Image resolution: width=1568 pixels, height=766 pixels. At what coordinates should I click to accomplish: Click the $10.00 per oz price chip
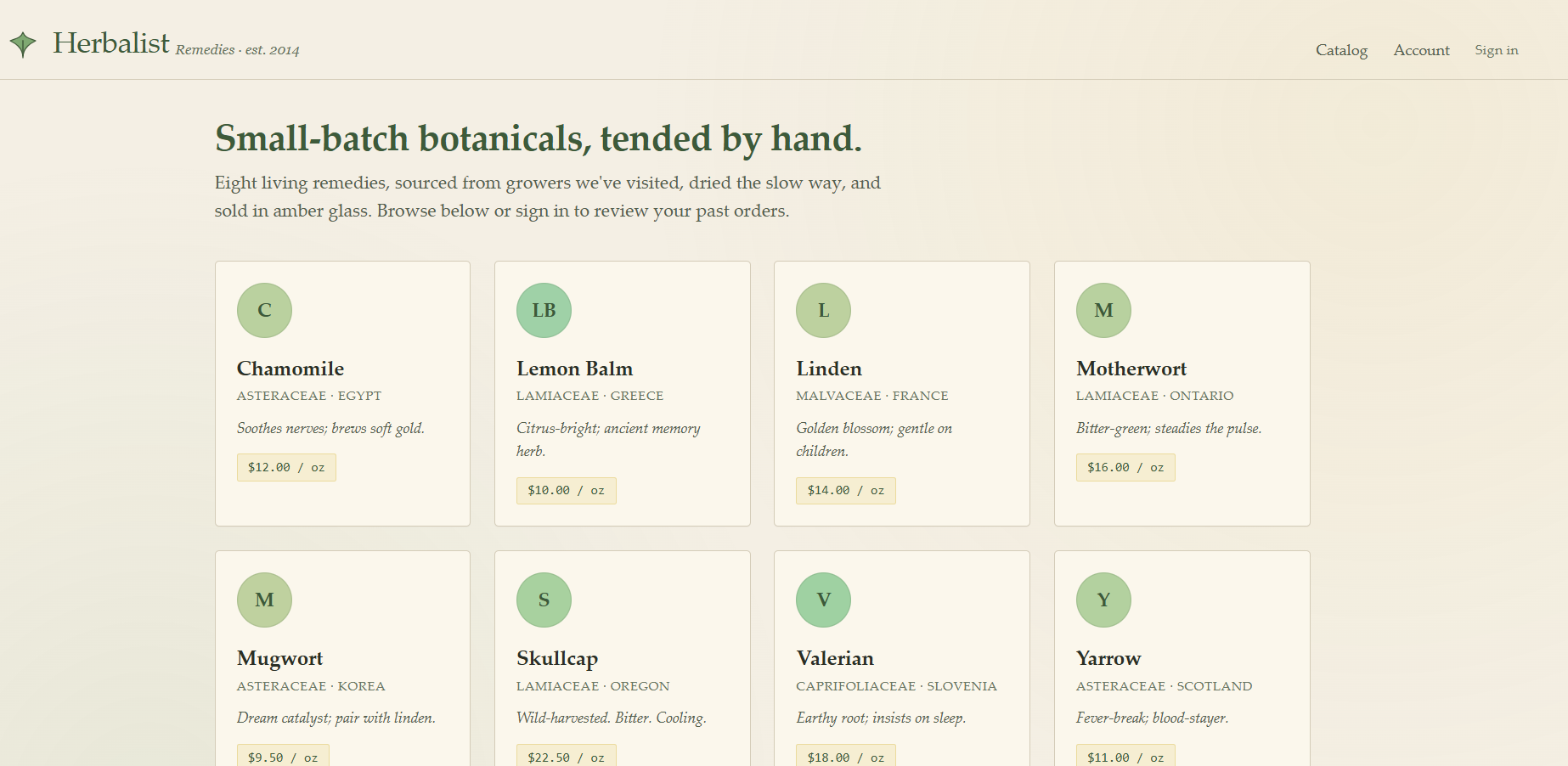tap(566, 490)
